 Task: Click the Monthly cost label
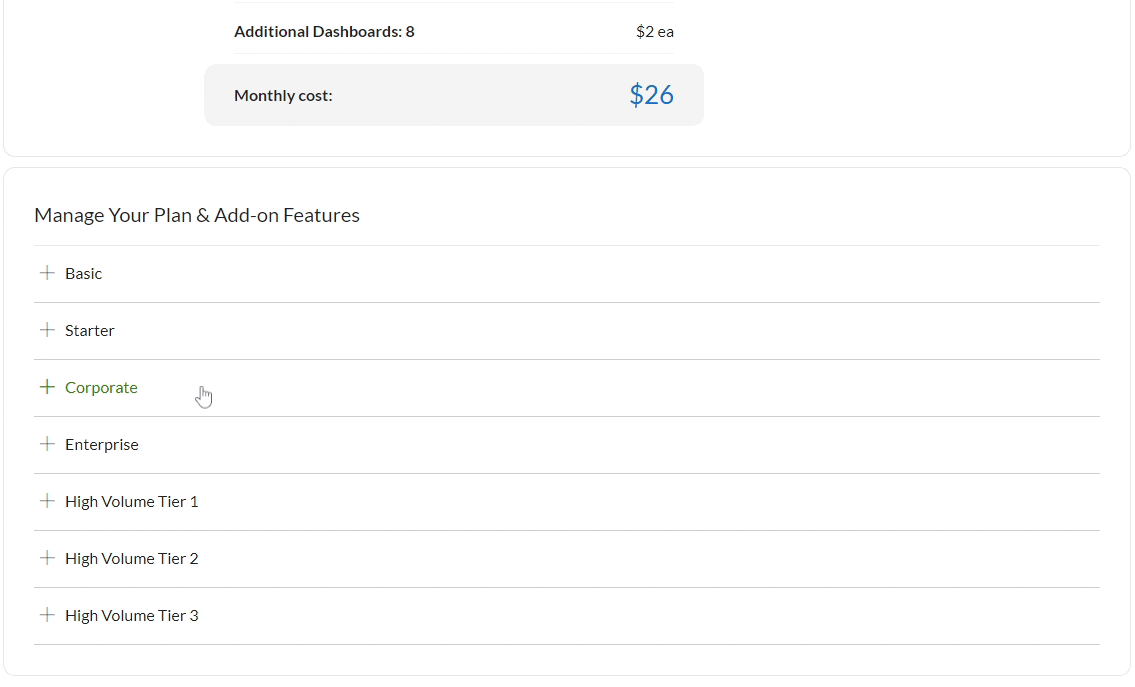(283, 95)
